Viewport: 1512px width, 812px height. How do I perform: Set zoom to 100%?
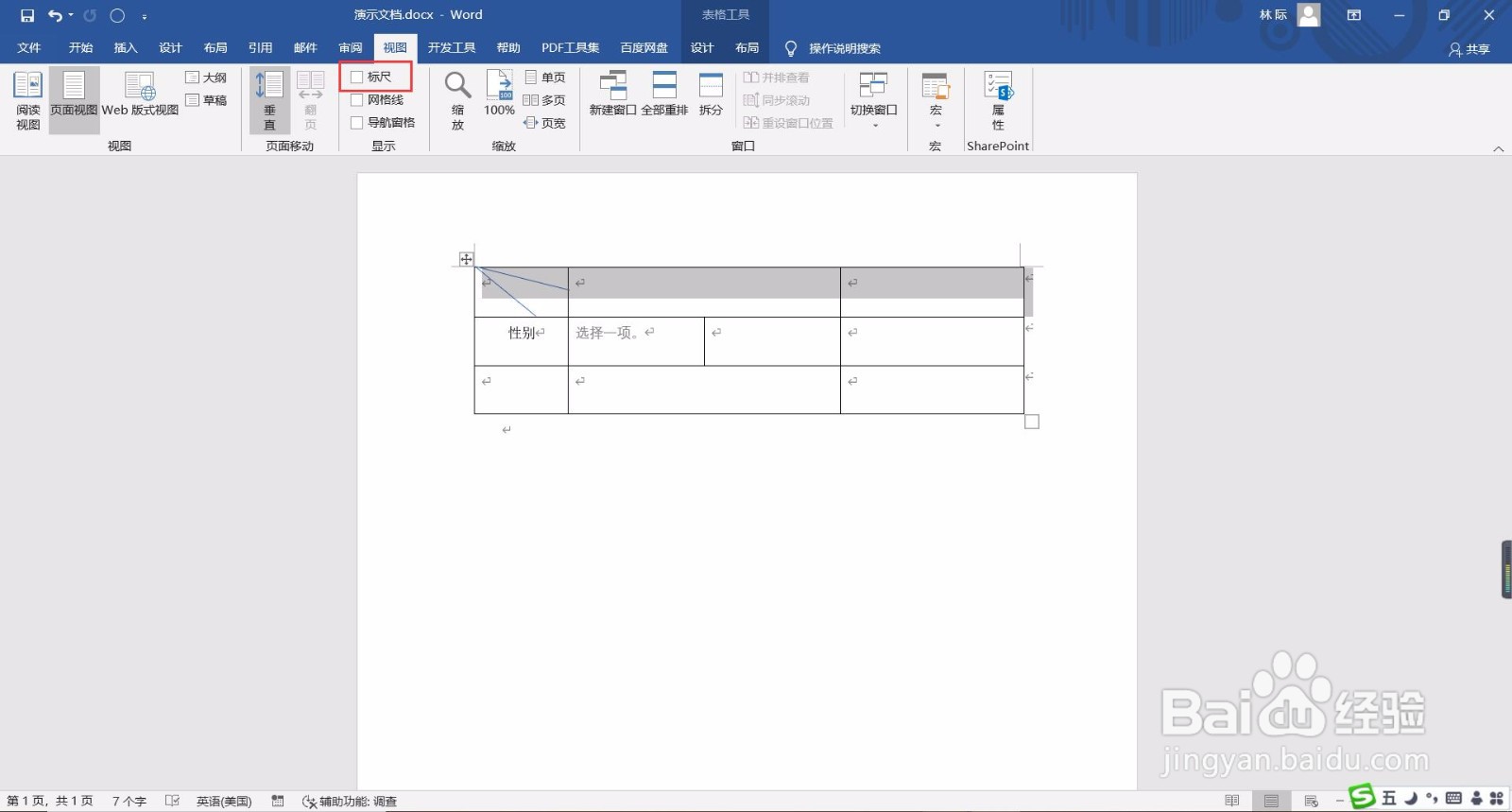499,94
